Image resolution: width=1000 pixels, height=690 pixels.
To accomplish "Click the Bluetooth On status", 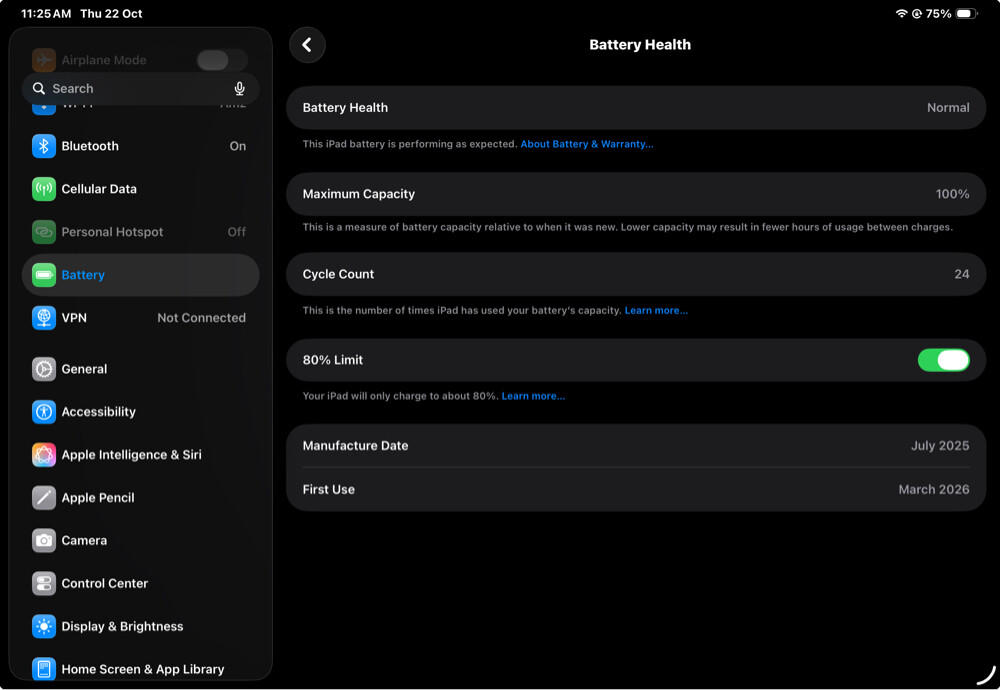I will click(238, 146).
